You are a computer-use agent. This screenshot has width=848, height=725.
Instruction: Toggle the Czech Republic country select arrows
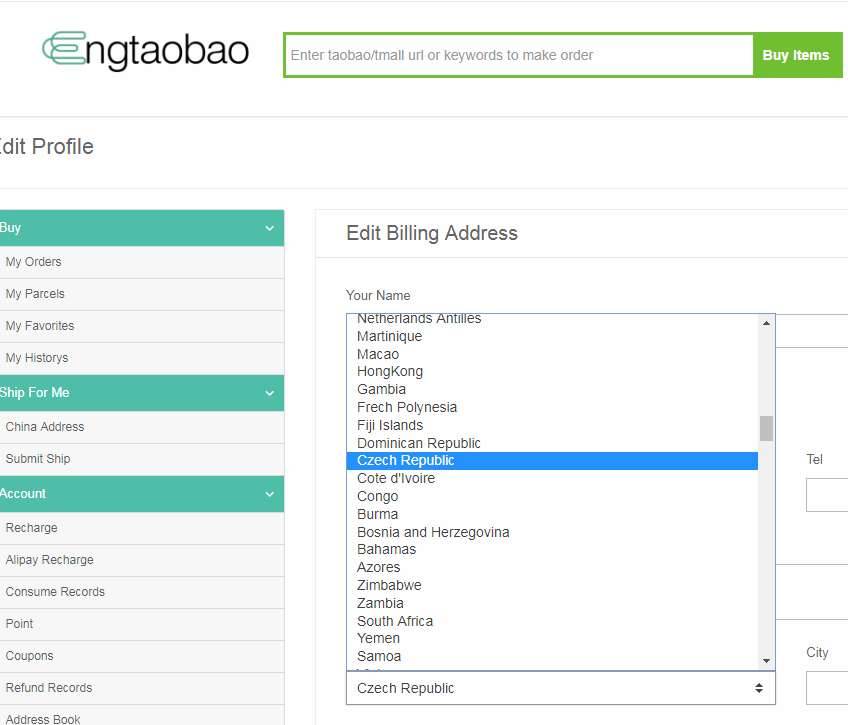[x=759, y=688]
